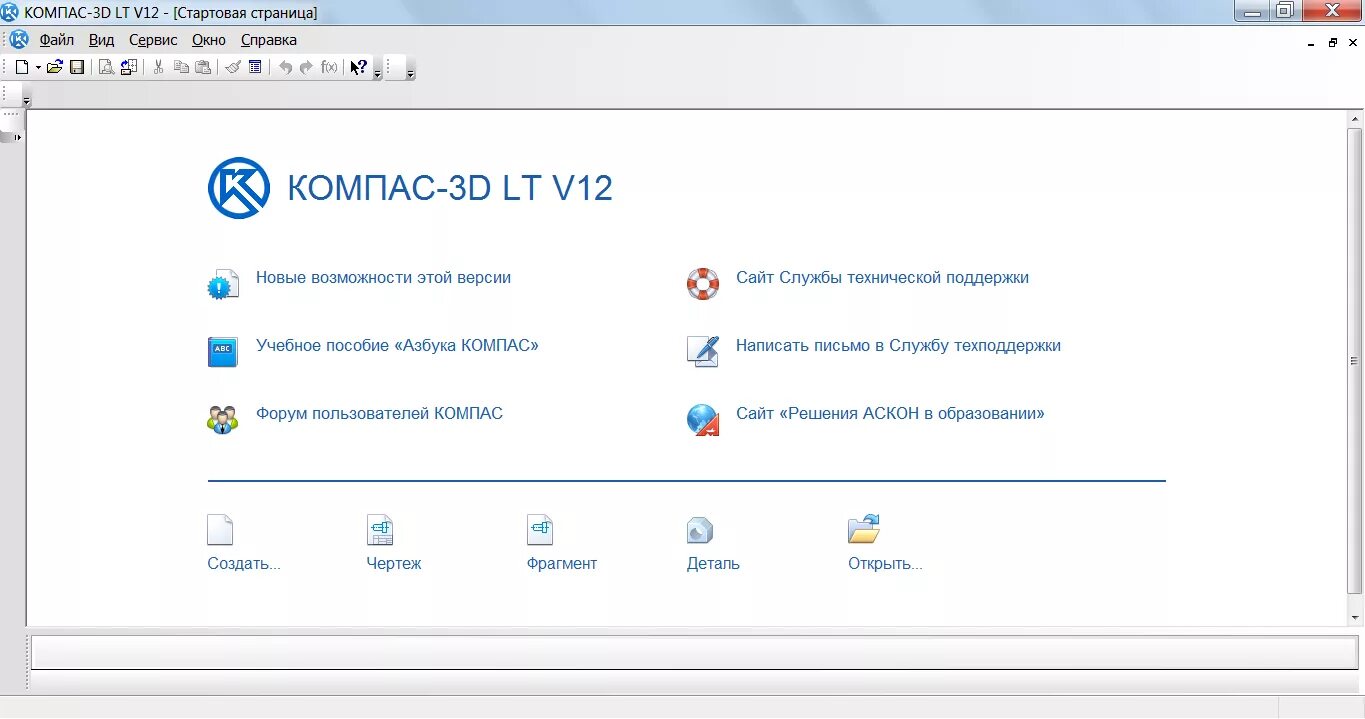Close the inner Start page document
The width and height of the screenshot is (1365, 719).
pos(1353,43)
